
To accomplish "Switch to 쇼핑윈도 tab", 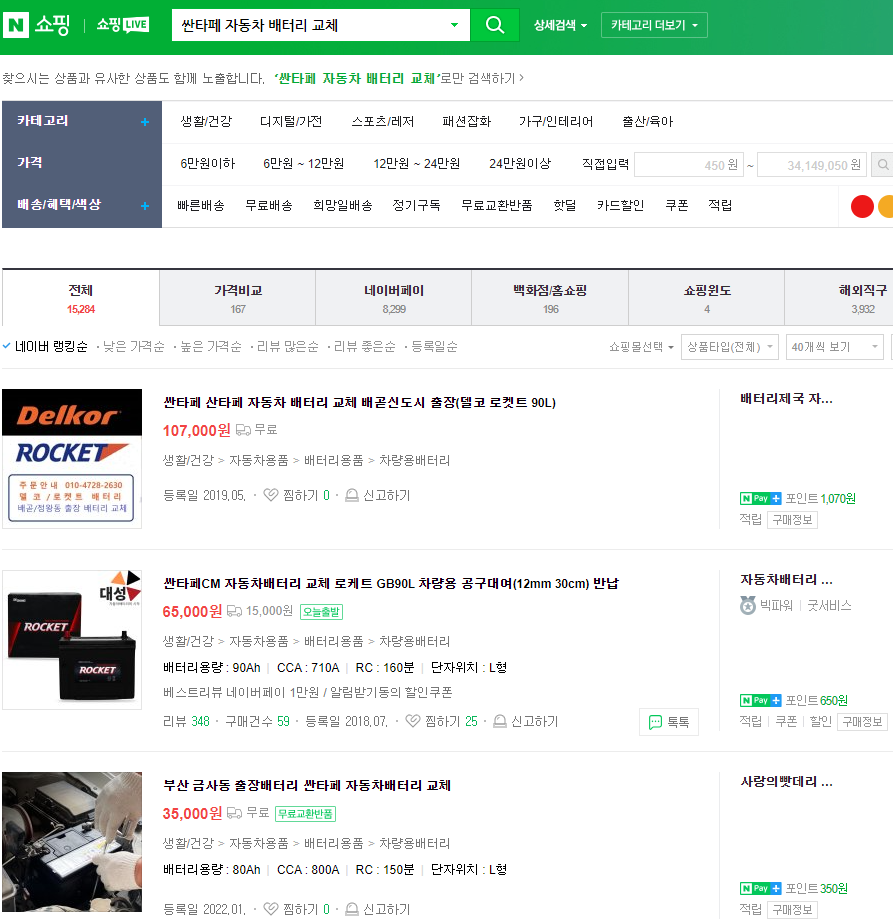I will [x=707, y=298].
